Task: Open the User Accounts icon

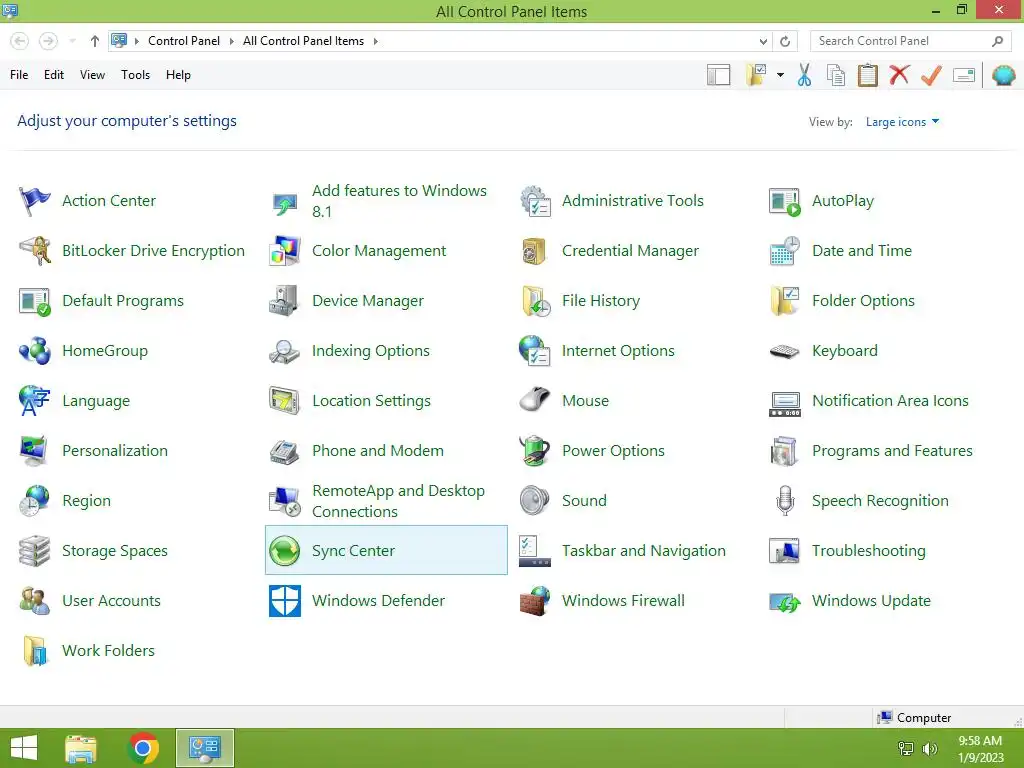Action: [35, 601]
